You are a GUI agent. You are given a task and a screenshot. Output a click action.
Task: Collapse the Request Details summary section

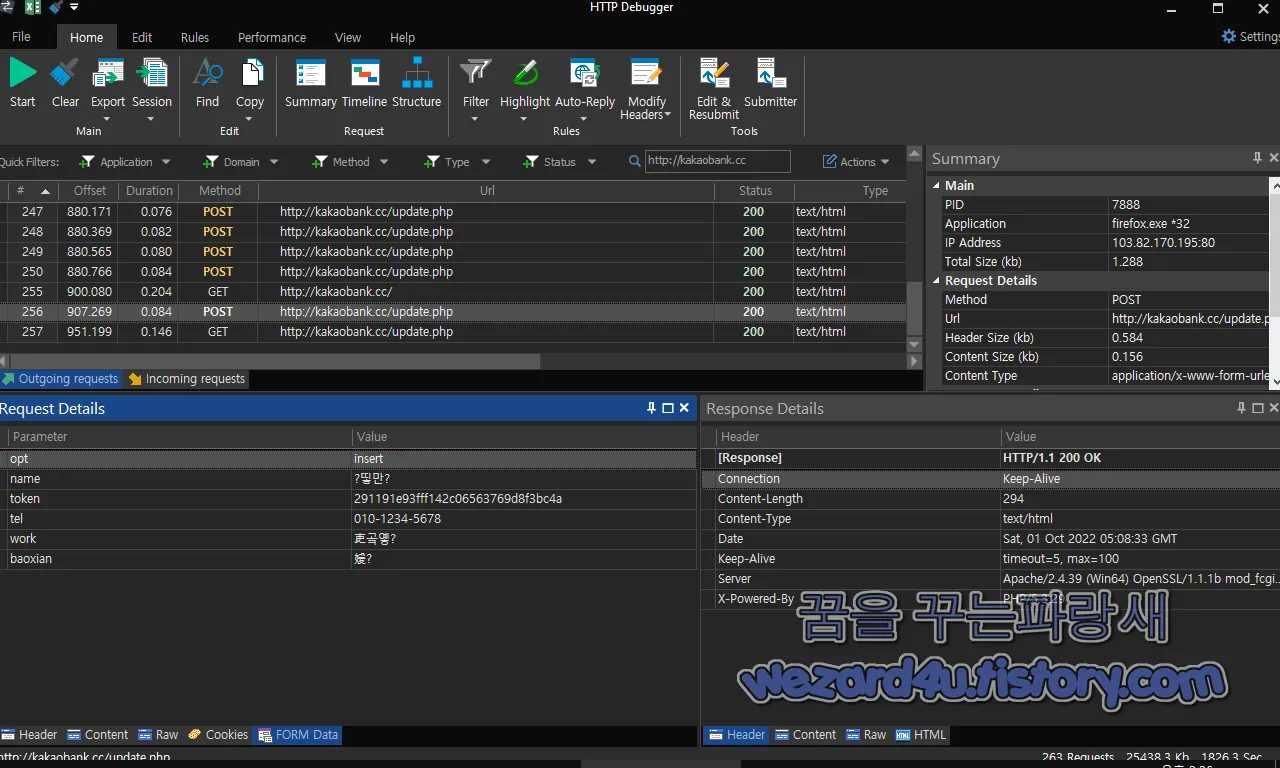click(937, 280)
